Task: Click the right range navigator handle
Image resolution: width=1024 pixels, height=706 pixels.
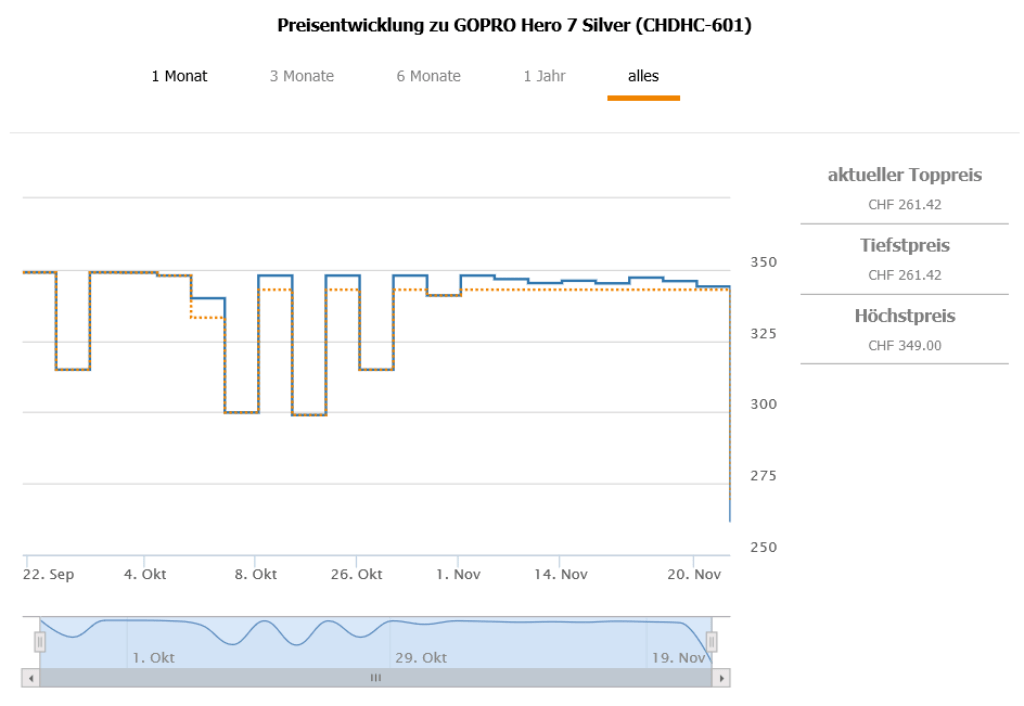Action: click(712, 643)
